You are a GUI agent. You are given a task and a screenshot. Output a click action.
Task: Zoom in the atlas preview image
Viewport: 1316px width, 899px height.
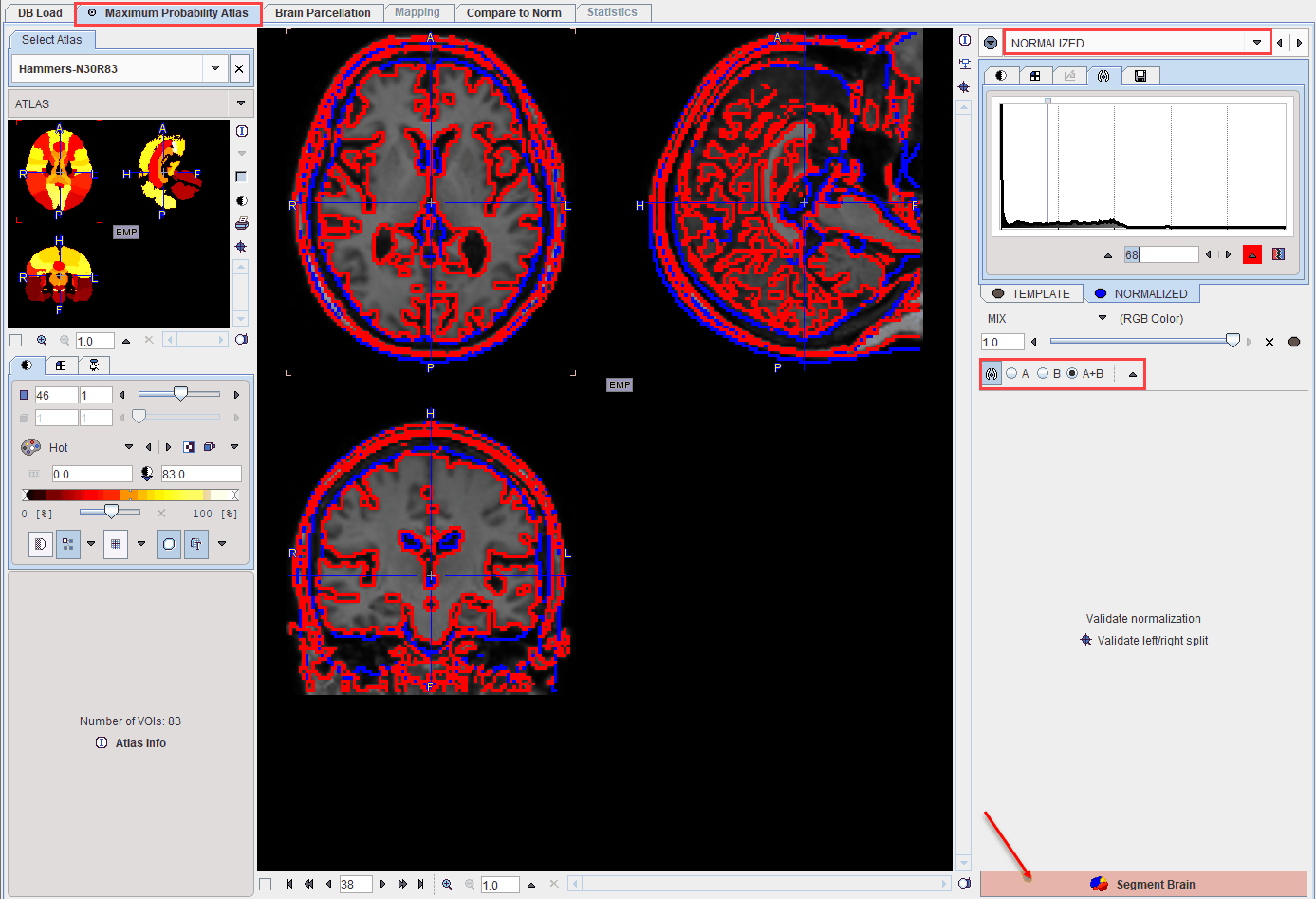point(42,340)
